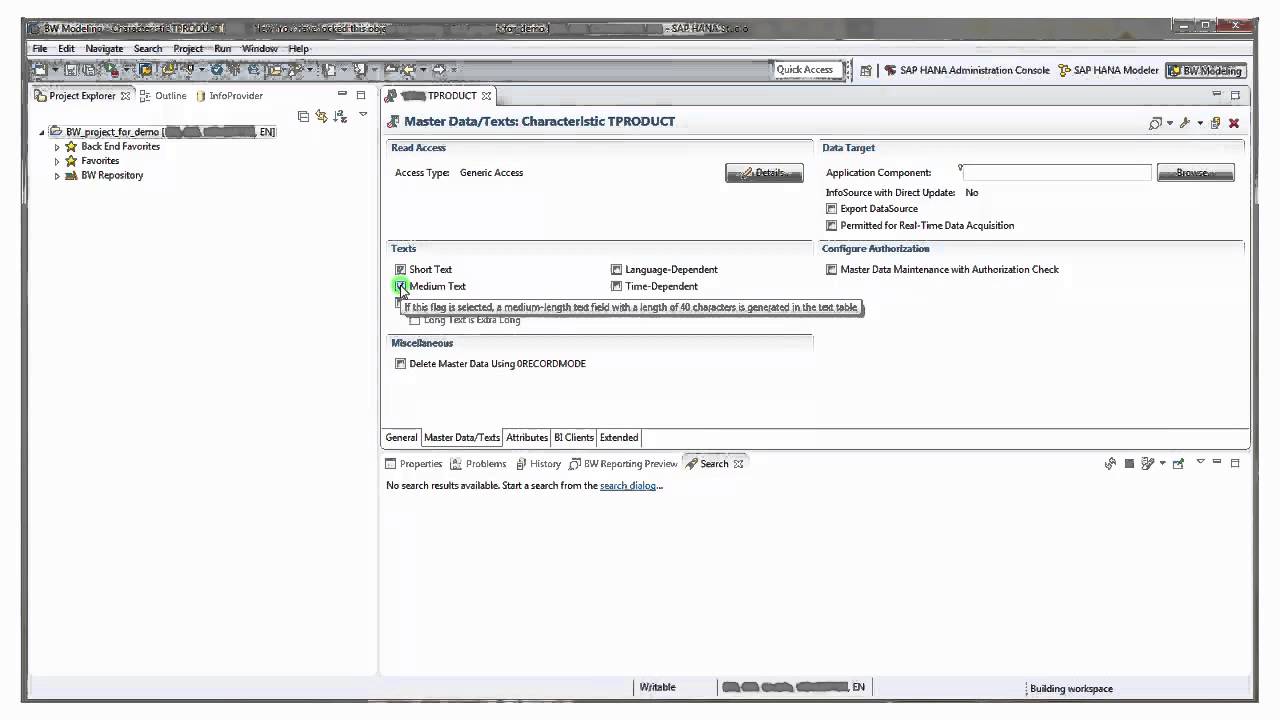Image resolution: width=1280 pixels, height=720 pixels.
Task: Minimize the Project Explorer panel
Action: (342, 95)
